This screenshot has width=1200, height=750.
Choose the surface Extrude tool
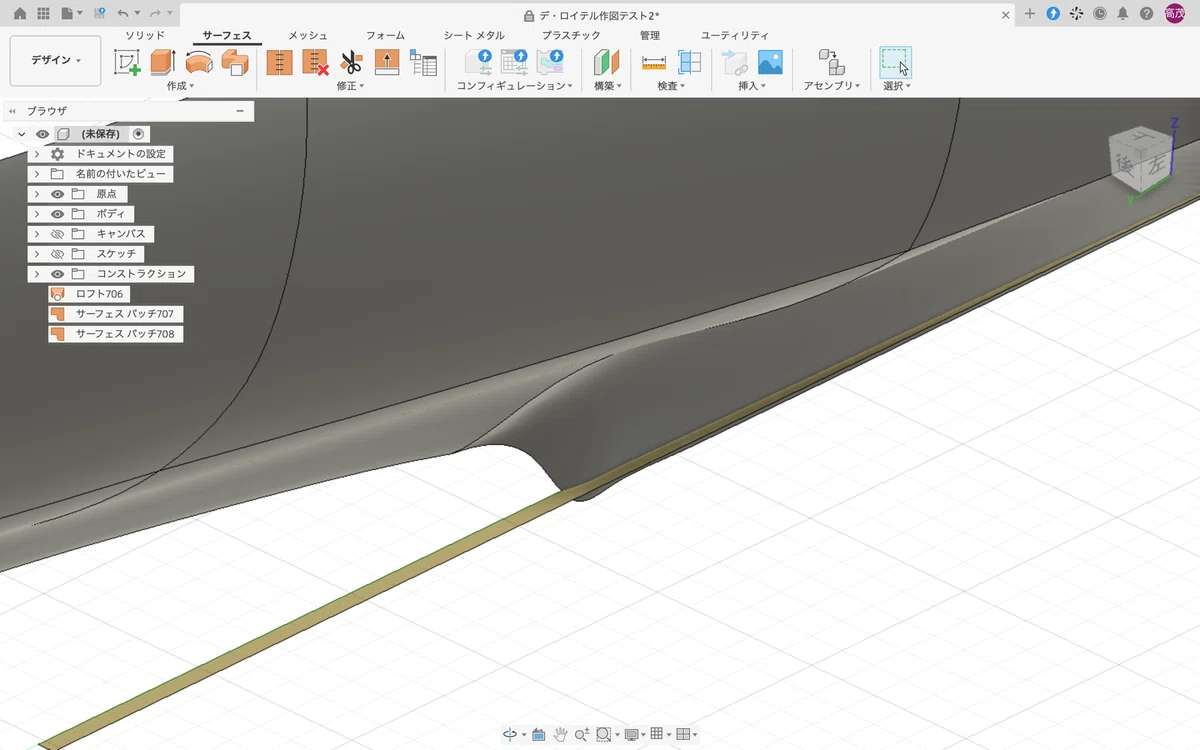(x=162, y=63)
